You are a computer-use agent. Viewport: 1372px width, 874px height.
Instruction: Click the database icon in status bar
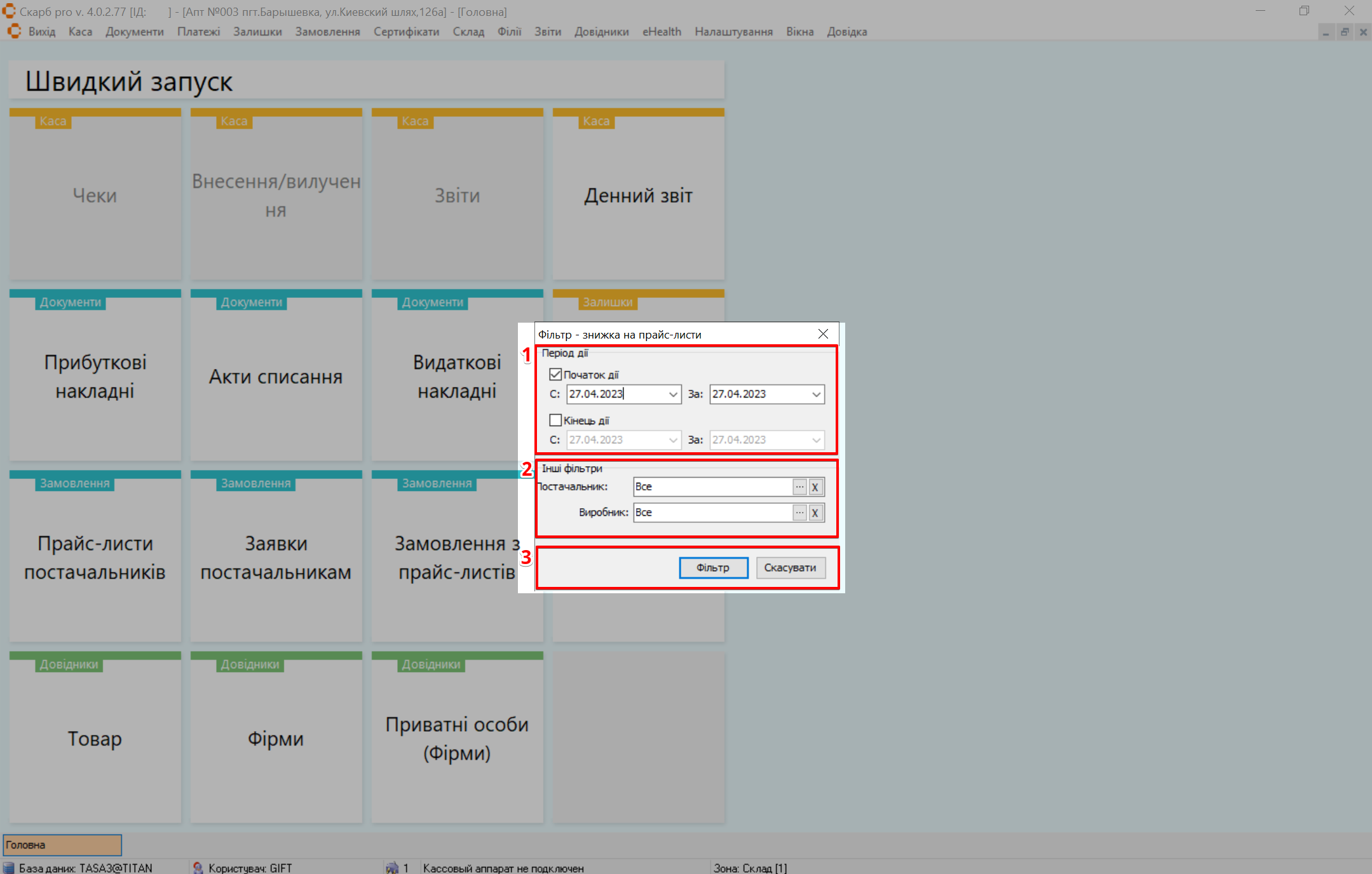[x=9, y=868]
